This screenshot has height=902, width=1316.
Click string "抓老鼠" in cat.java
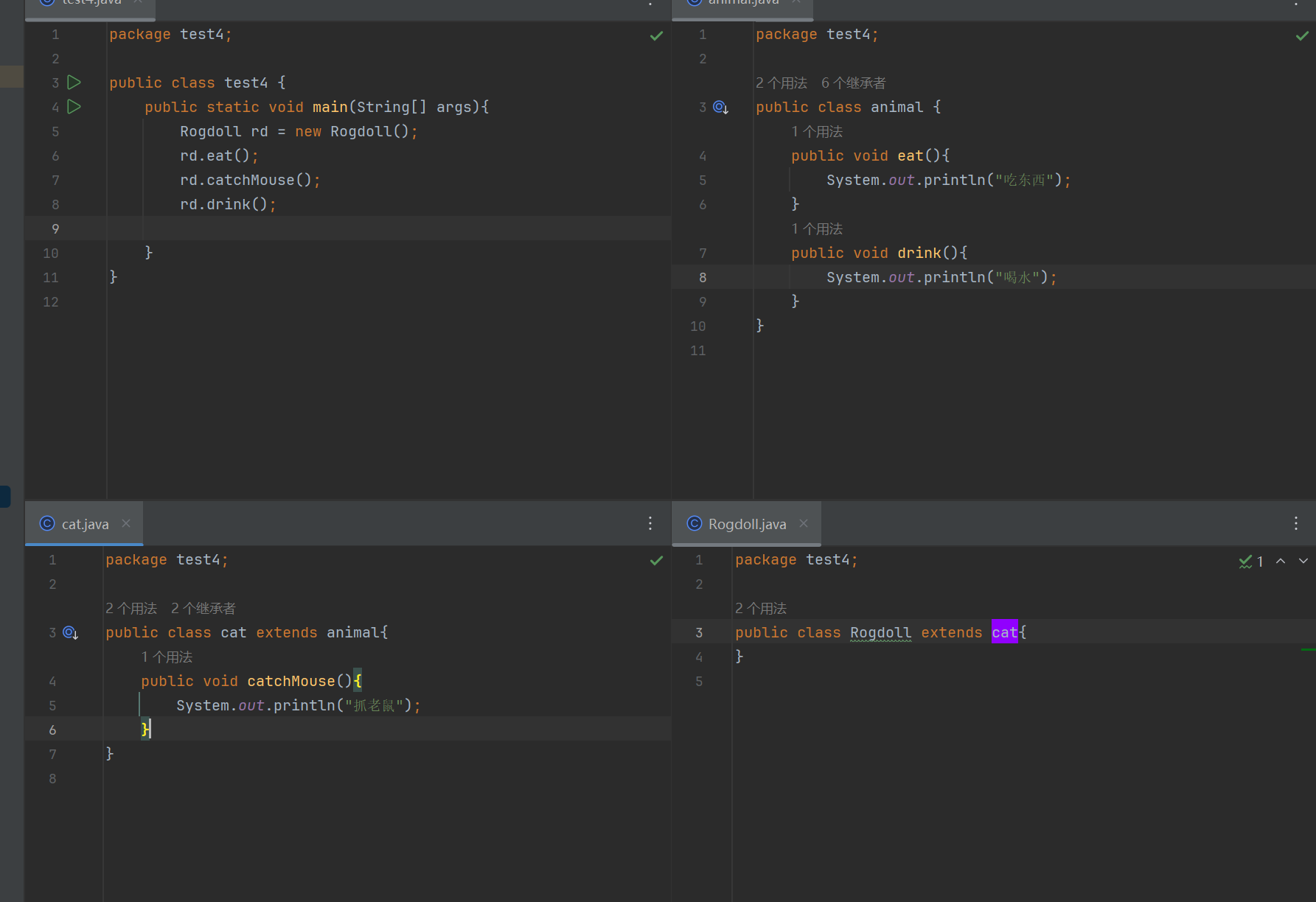click(374, 705)
